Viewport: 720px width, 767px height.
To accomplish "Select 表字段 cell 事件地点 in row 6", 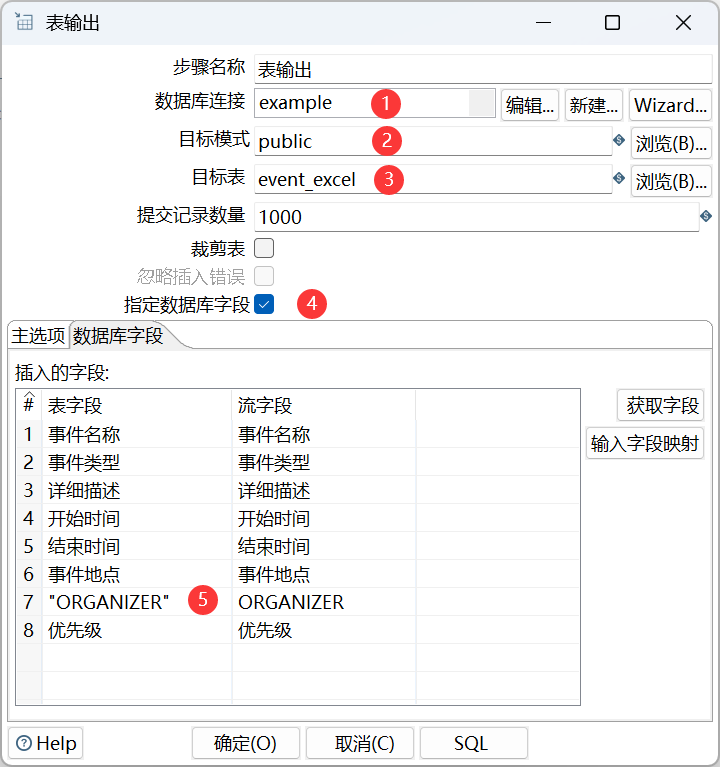I will 137,574.
